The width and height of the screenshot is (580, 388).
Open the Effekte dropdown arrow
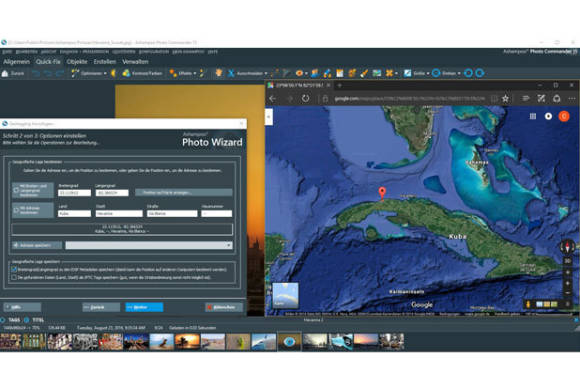pos(195,74)
